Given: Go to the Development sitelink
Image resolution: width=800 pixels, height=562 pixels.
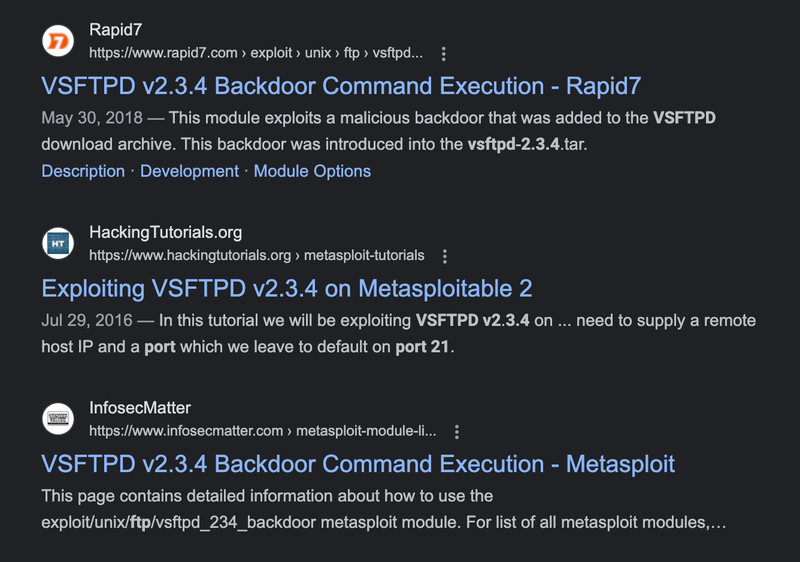Looking at the screenshot, I should pos(189,171).
